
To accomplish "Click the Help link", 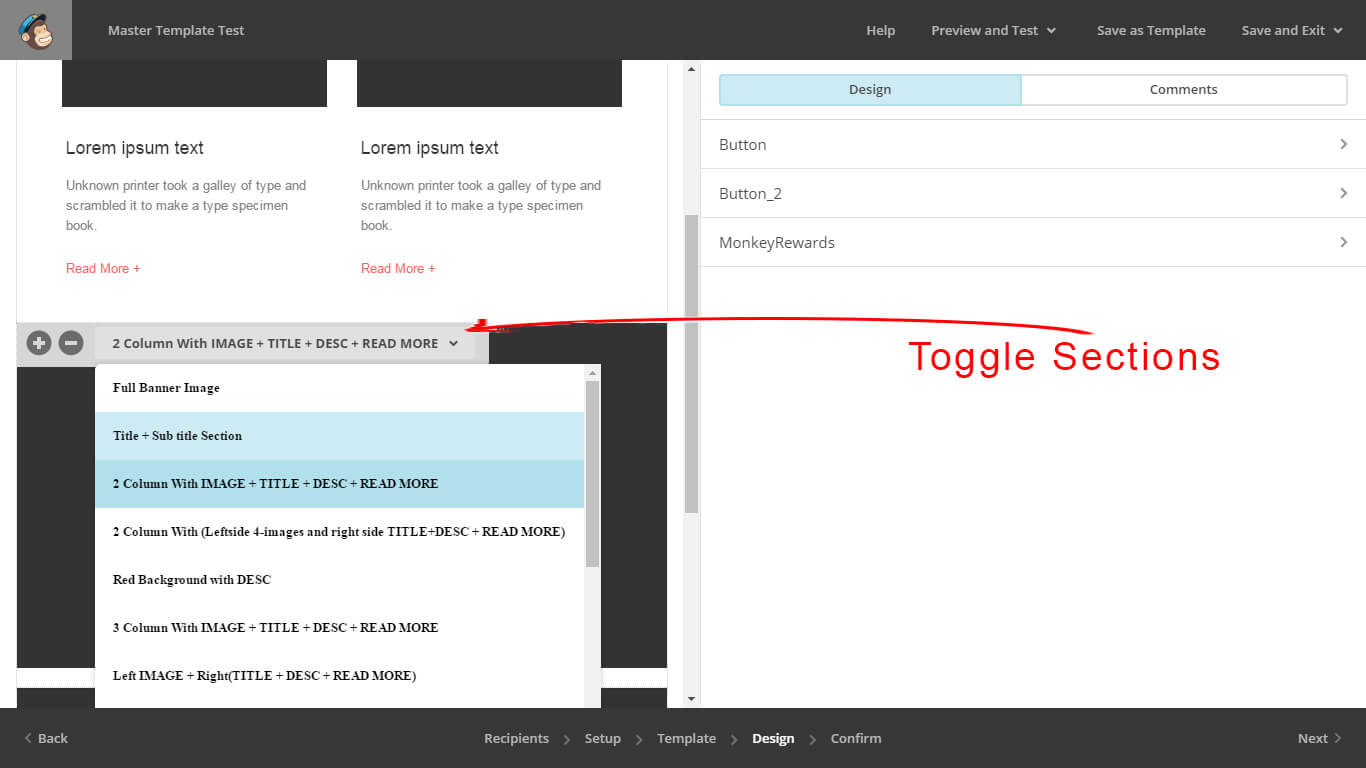I will pyautogui.click(x=880, y=30).
